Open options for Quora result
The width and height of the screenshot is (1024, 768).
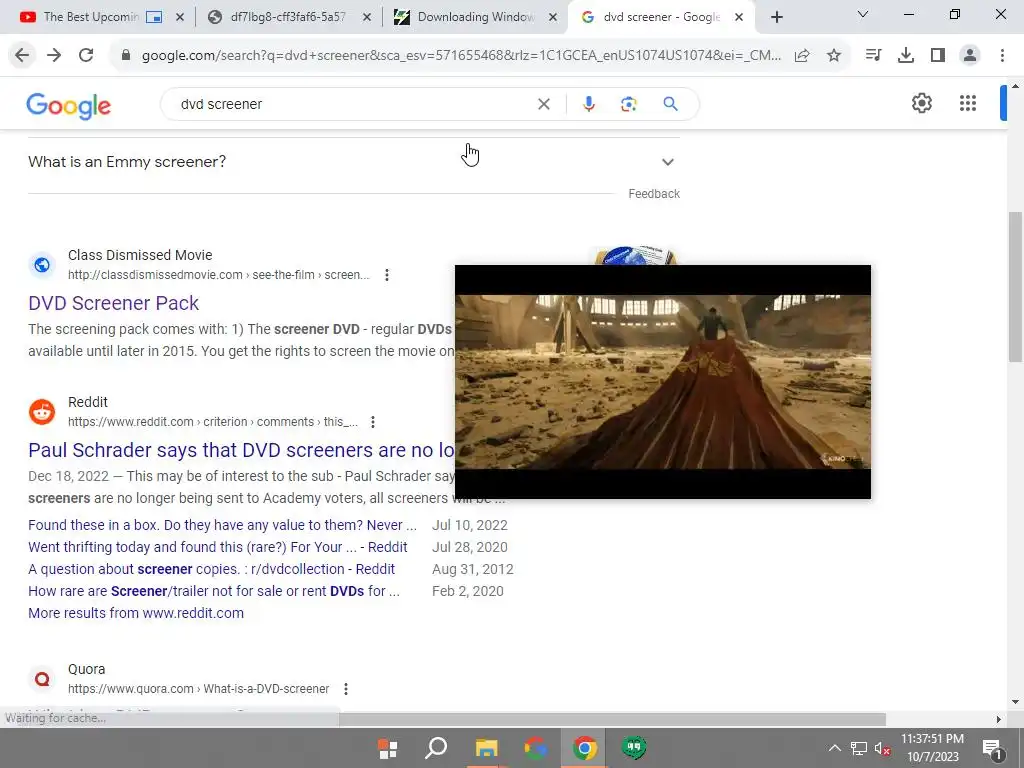(x=345, y=689)
